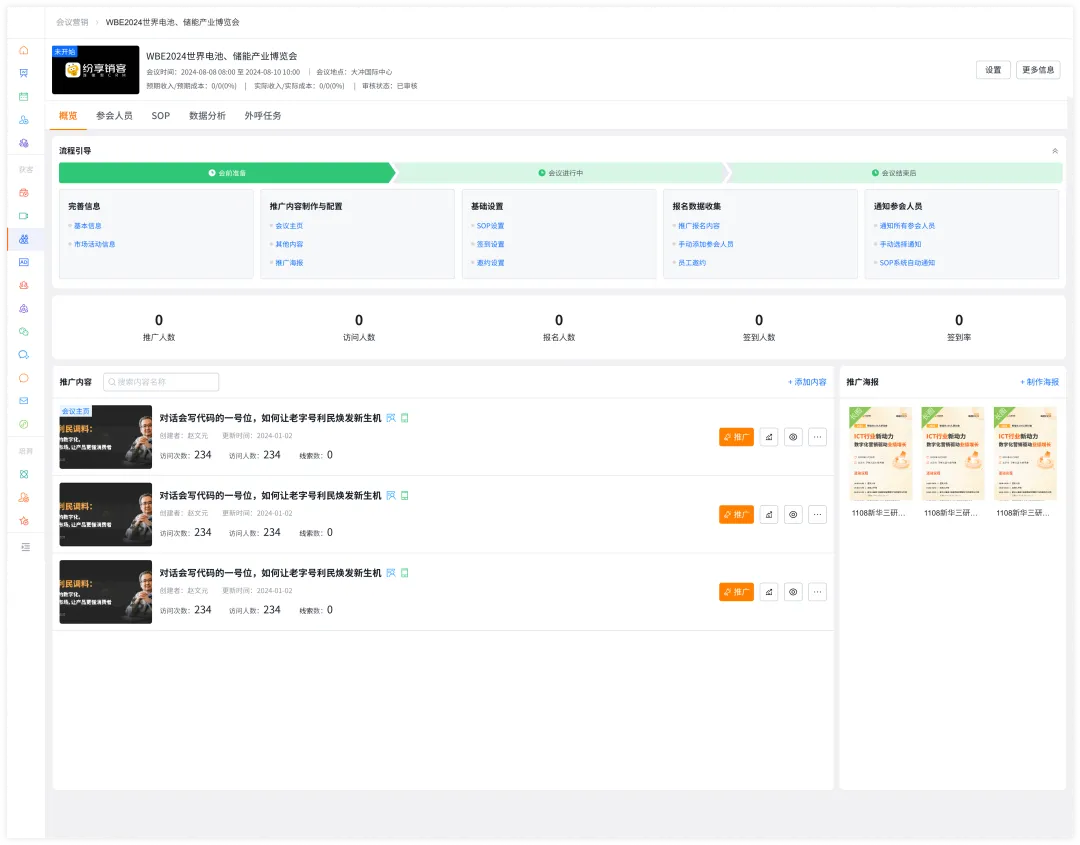Open the orange user-gear sidebar icon
Screen dimensions: 1080x845
(x=23, y=497)
